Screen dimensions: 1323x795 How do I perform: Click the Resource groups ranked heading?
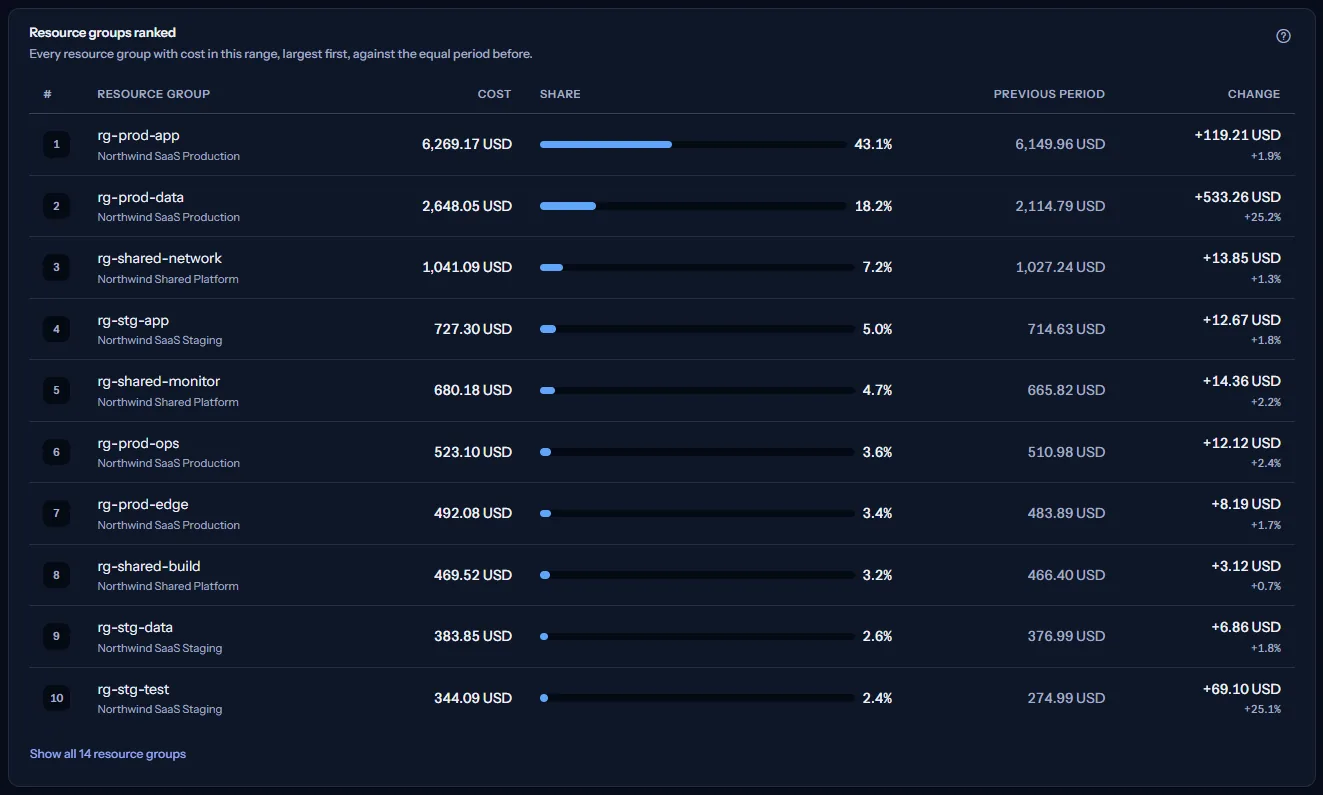[x=103, y=33]
